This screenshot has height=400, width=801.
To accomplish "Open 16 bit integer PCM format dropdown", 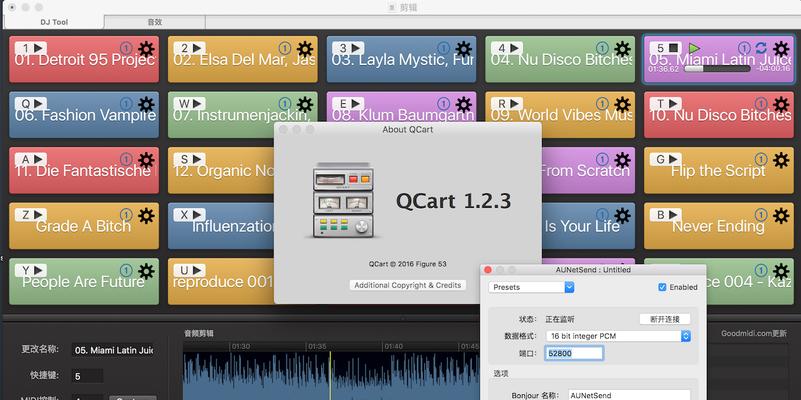I will (618, 336).
